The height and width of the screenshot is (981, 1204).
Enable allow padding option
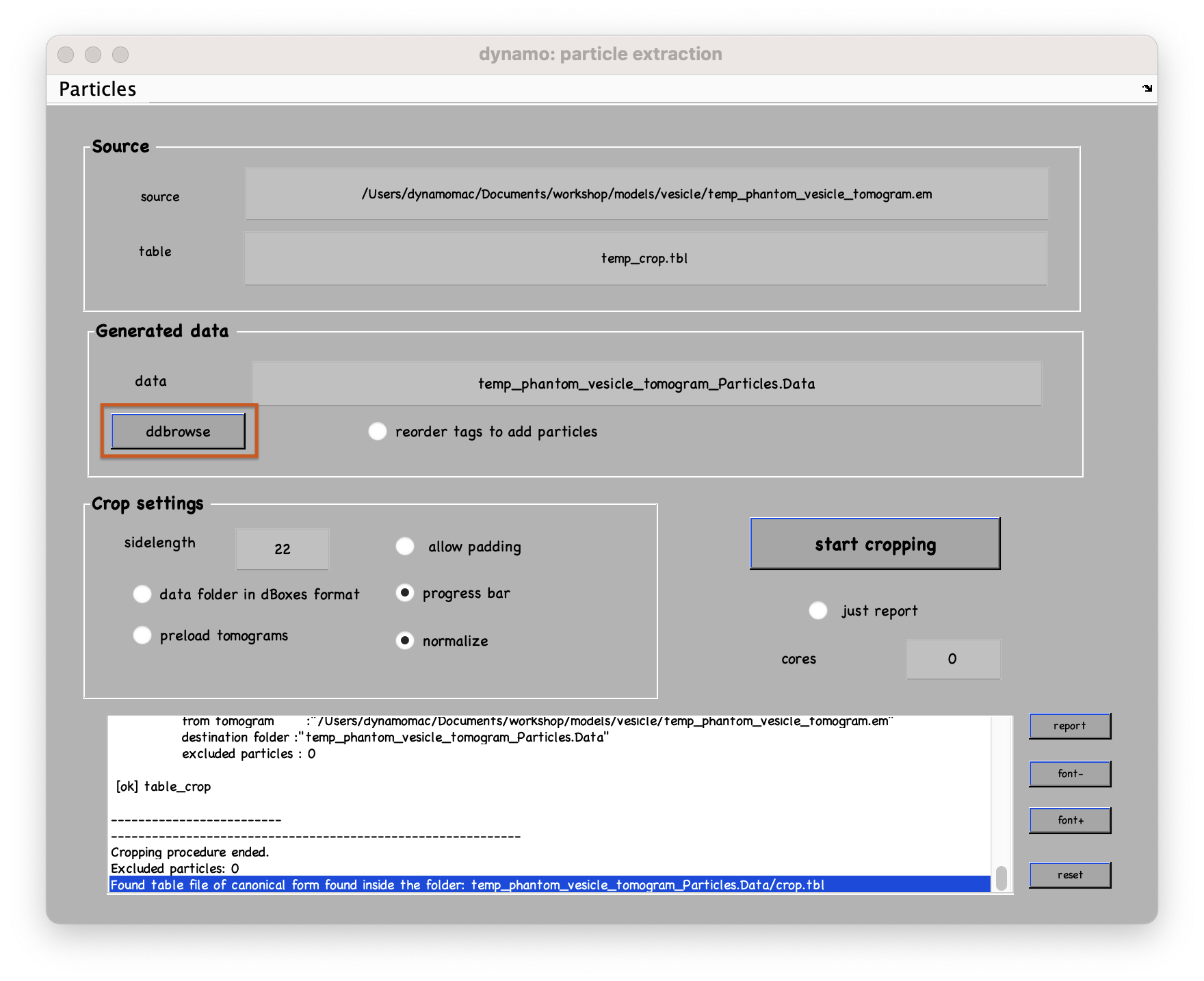pos(405,547)
